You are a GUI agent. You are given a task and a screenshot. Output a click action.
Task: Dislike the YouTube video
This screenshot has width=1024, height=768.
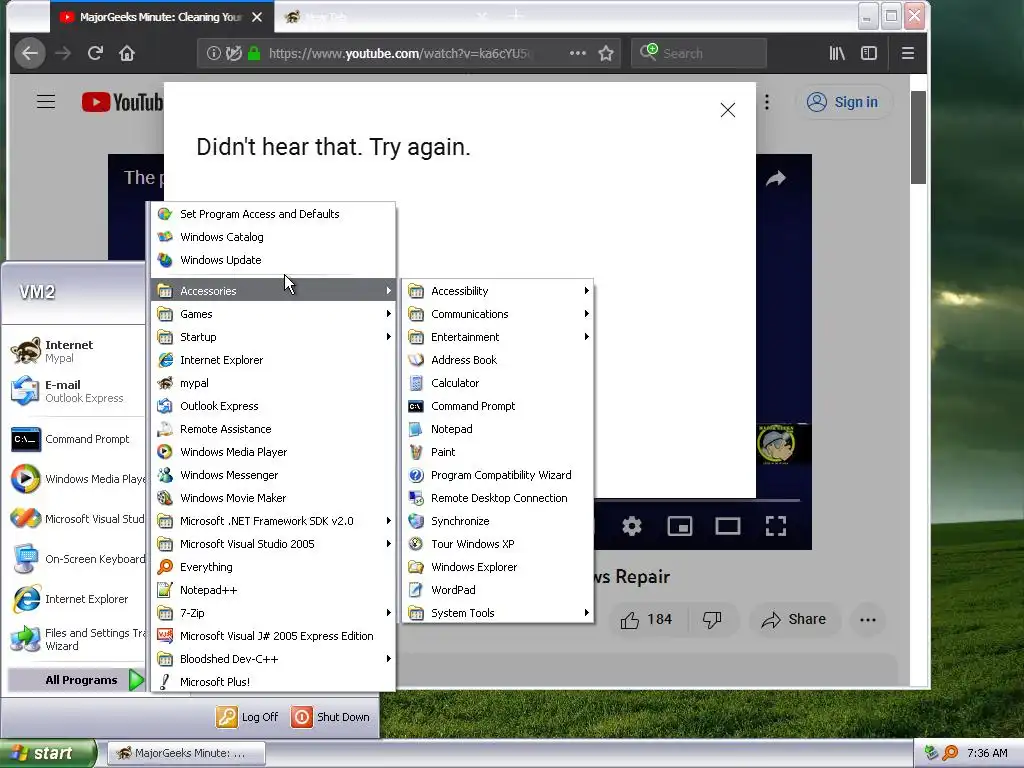[x=712, y=619]
